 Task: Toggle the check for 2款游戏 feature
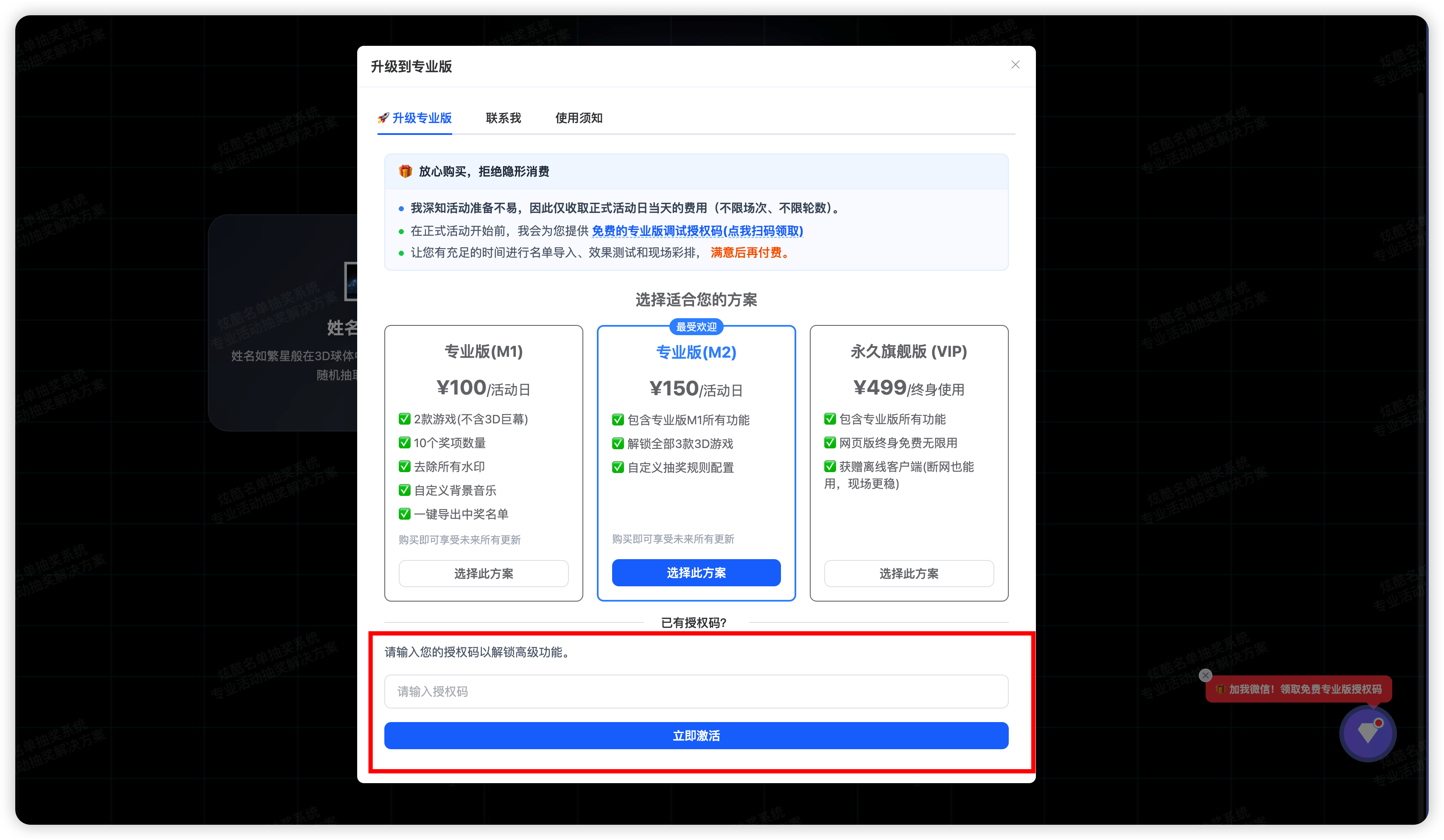tap(404, 419)
